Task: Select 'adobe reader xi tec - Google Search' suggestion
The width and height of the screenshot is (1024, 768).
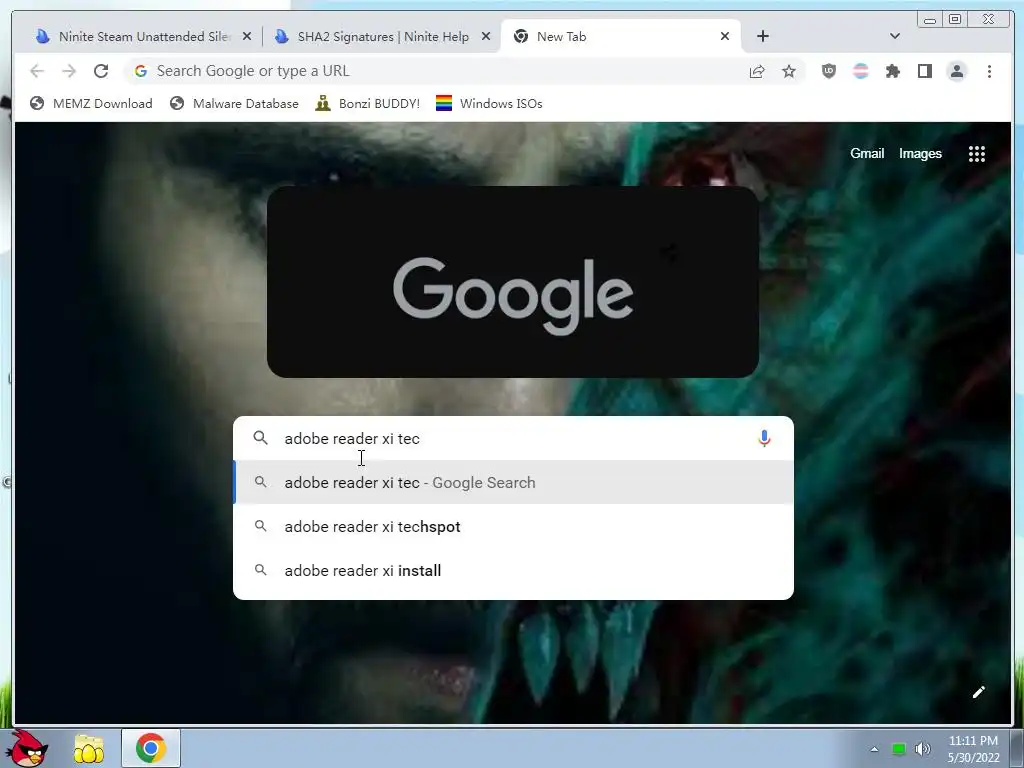Action: click(513, 483)
